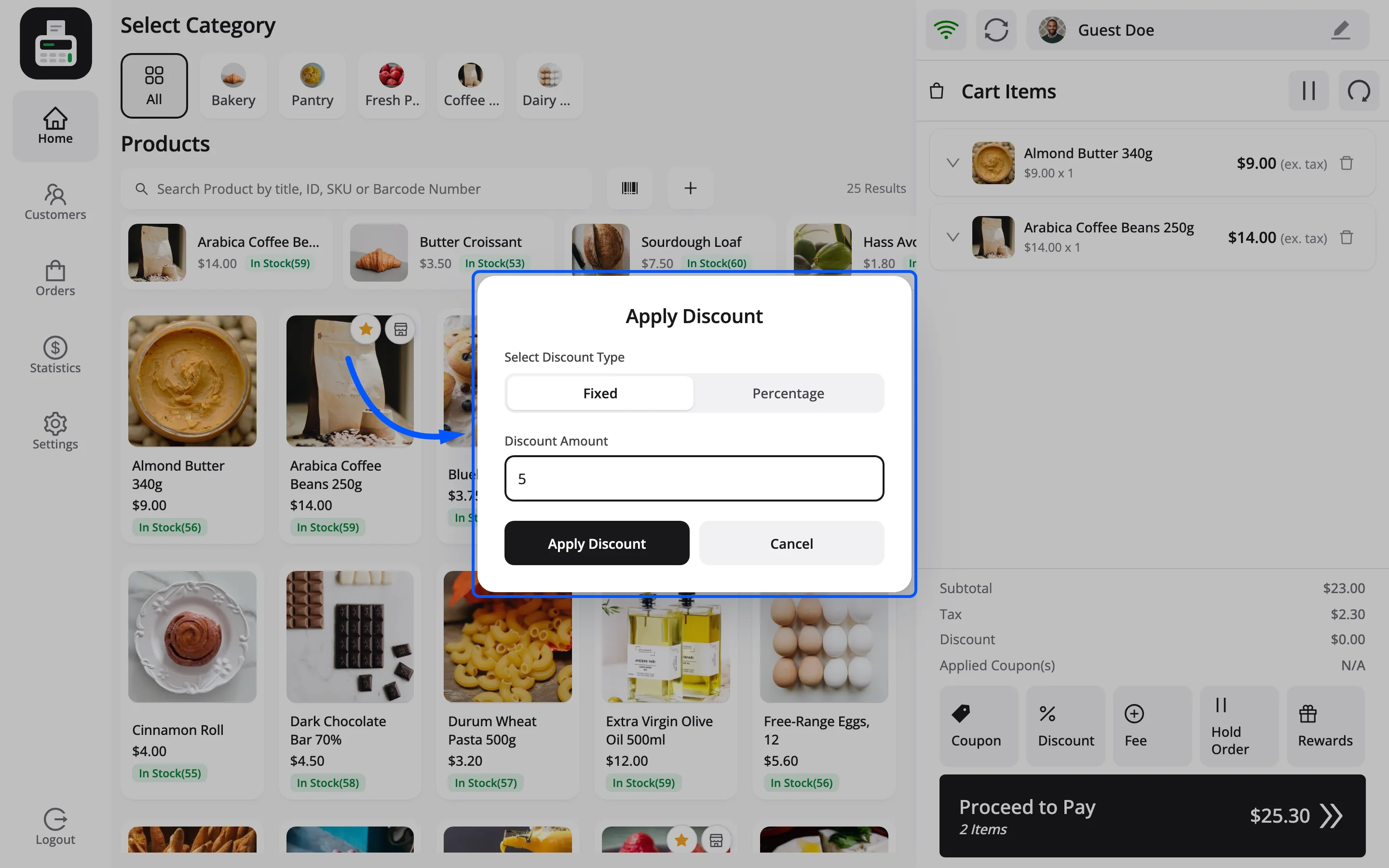Image resolution: width=1389 pixels, height=868 pixels.
Task: Select the Sourdough Loaf quick product
Action: pyautogui.click(x=670, y=252)
